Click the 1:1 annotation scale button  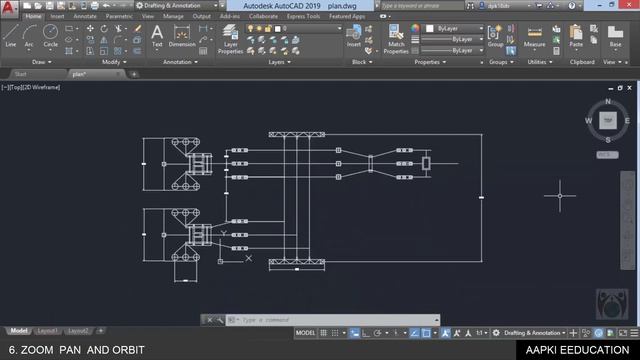[481, 333]
